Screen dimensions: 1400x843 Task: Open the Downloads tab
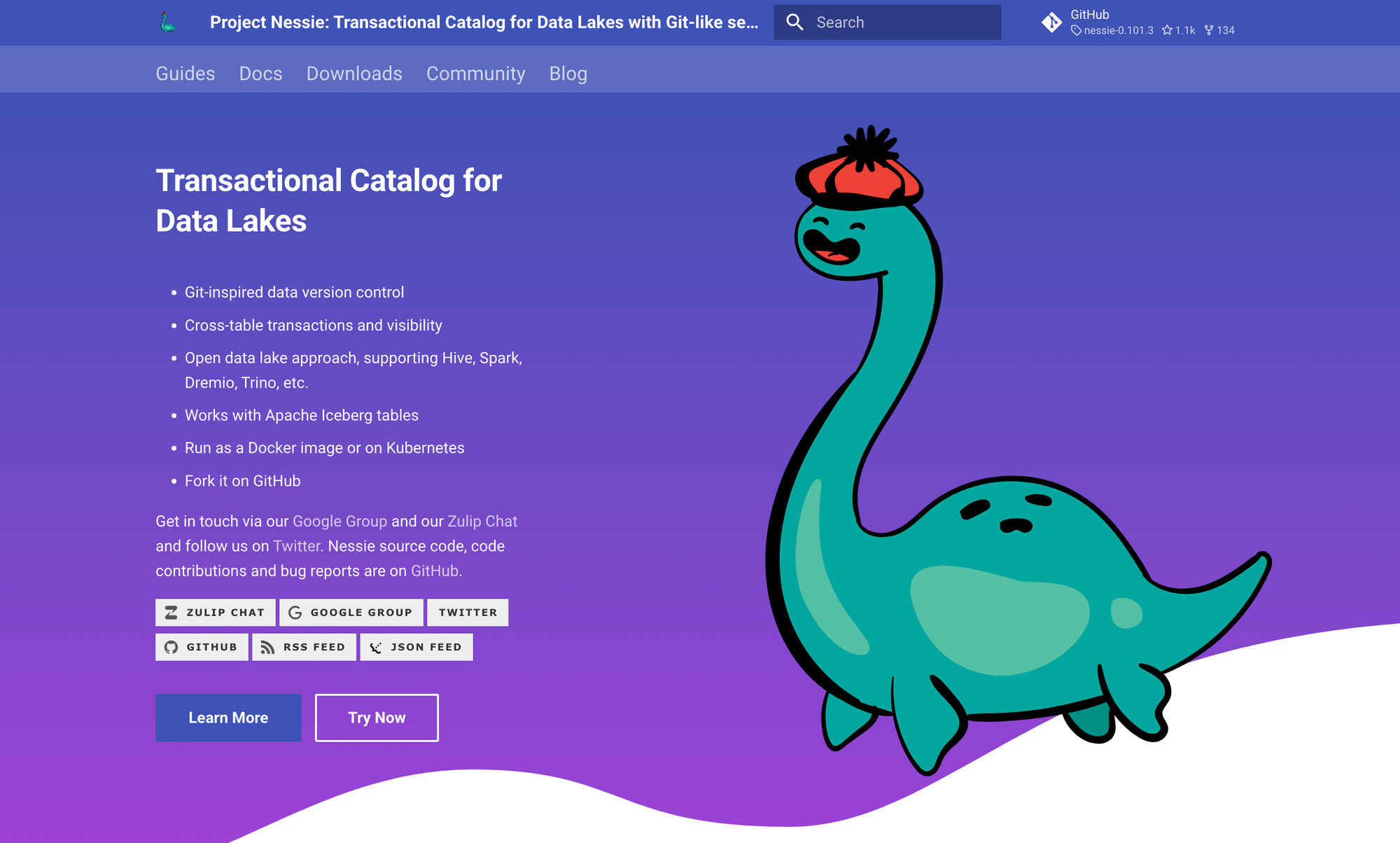[354, 74]
